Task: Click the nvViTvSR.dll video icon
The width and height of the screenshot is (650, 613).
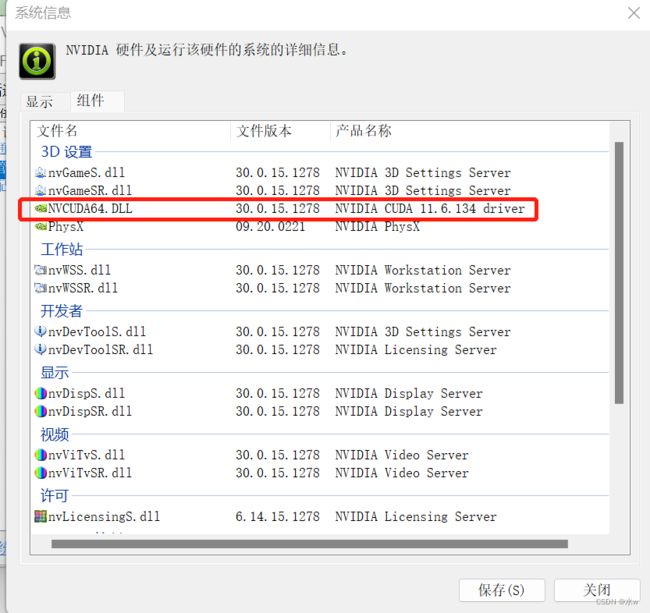Action: click(x=41, y=473)
